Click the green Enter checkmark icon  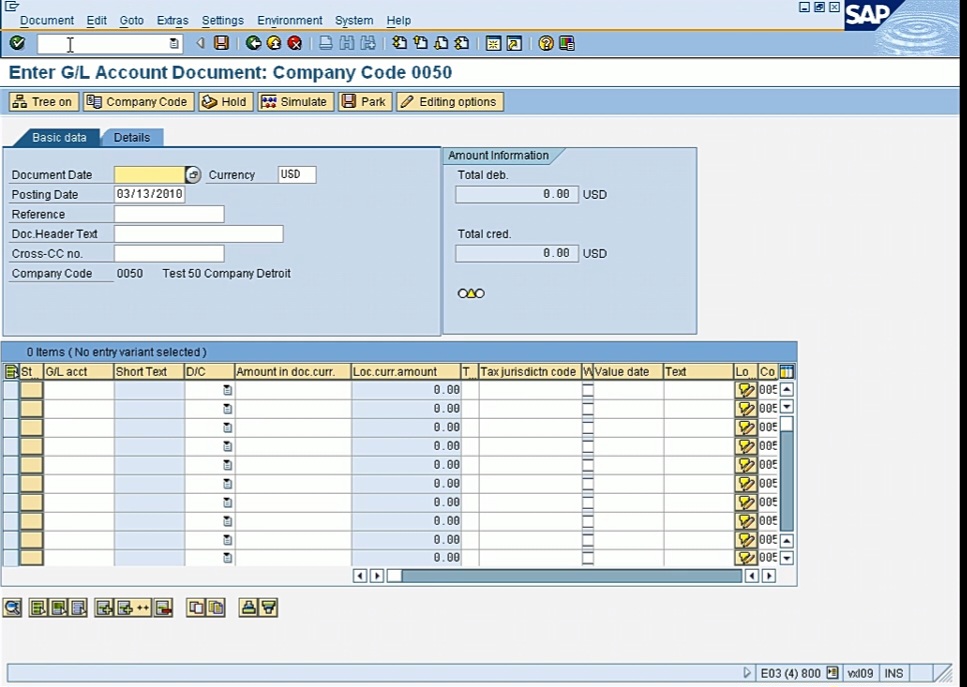pyautogui.click(x=17, y=43)
